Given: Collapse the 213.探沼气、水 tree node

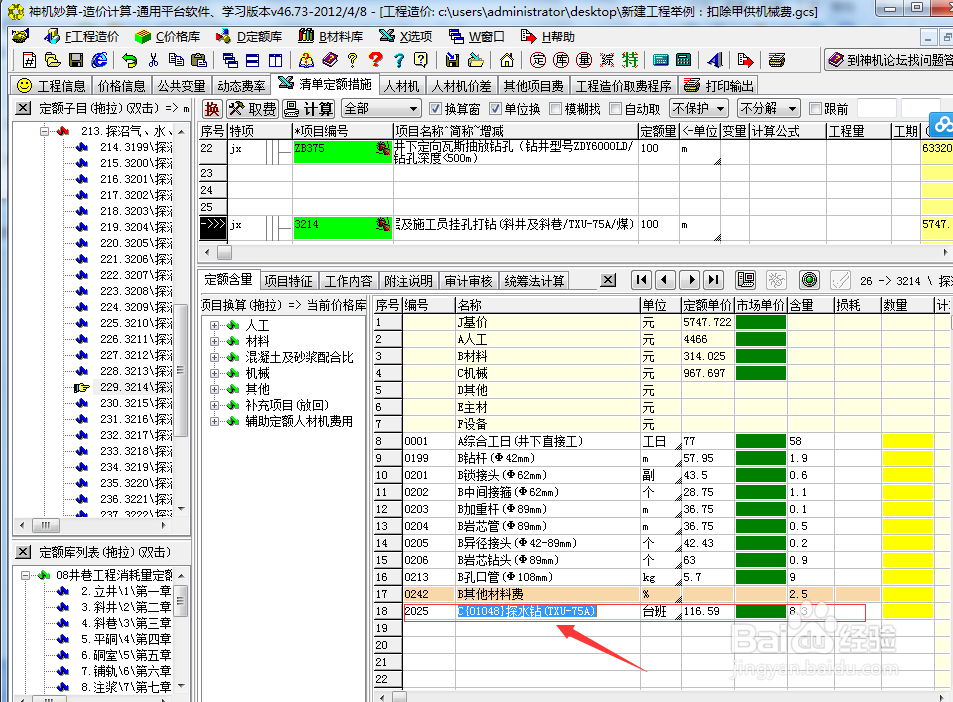Looking at the screenshot, I should point(44,131).
